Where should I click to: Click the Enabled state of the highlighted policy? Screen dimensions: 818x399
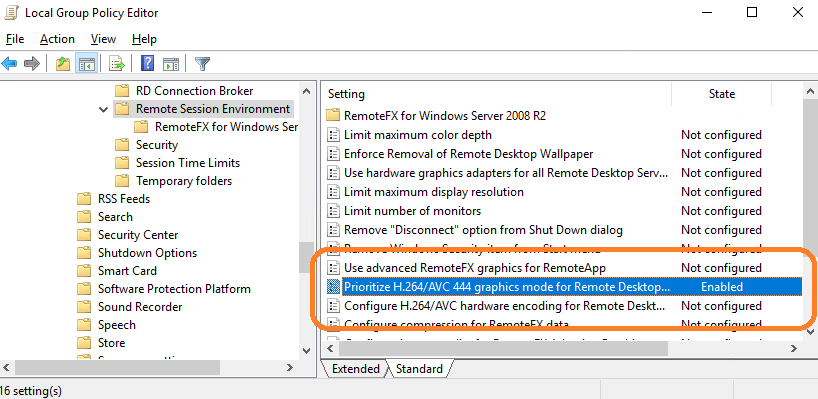[x=721, y=287]
